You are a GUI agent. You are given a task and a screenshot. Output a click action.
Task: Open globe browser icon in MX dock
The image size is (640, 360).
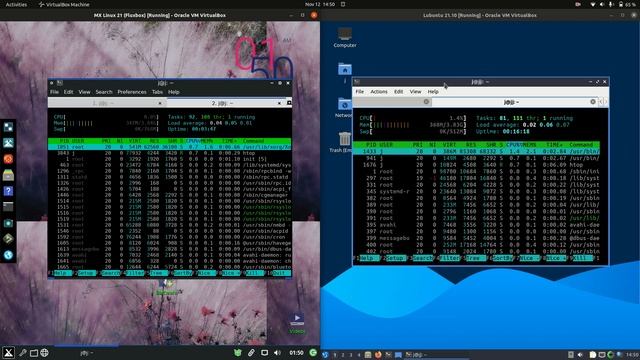tap(8, 255)
